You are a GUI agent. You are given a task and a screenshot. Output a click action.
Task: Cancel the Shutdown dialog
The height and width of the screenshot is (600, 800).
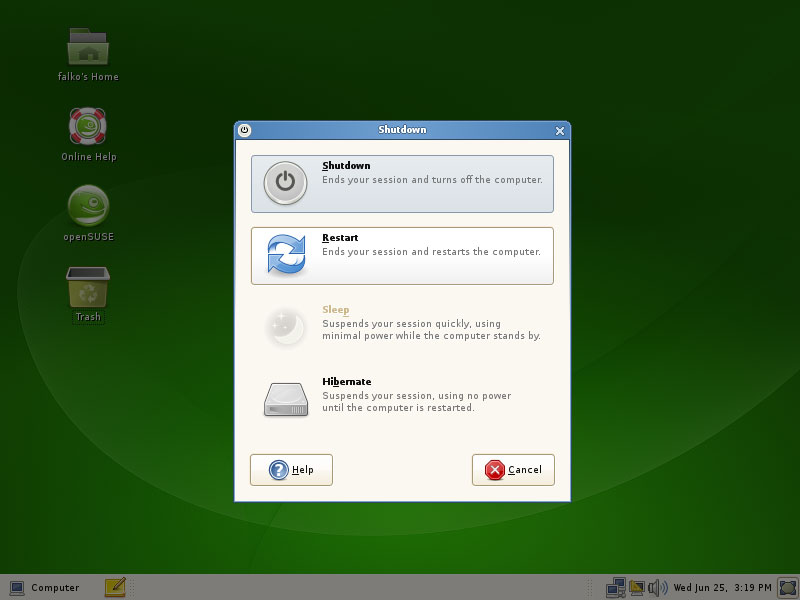[x=513, y=470]
